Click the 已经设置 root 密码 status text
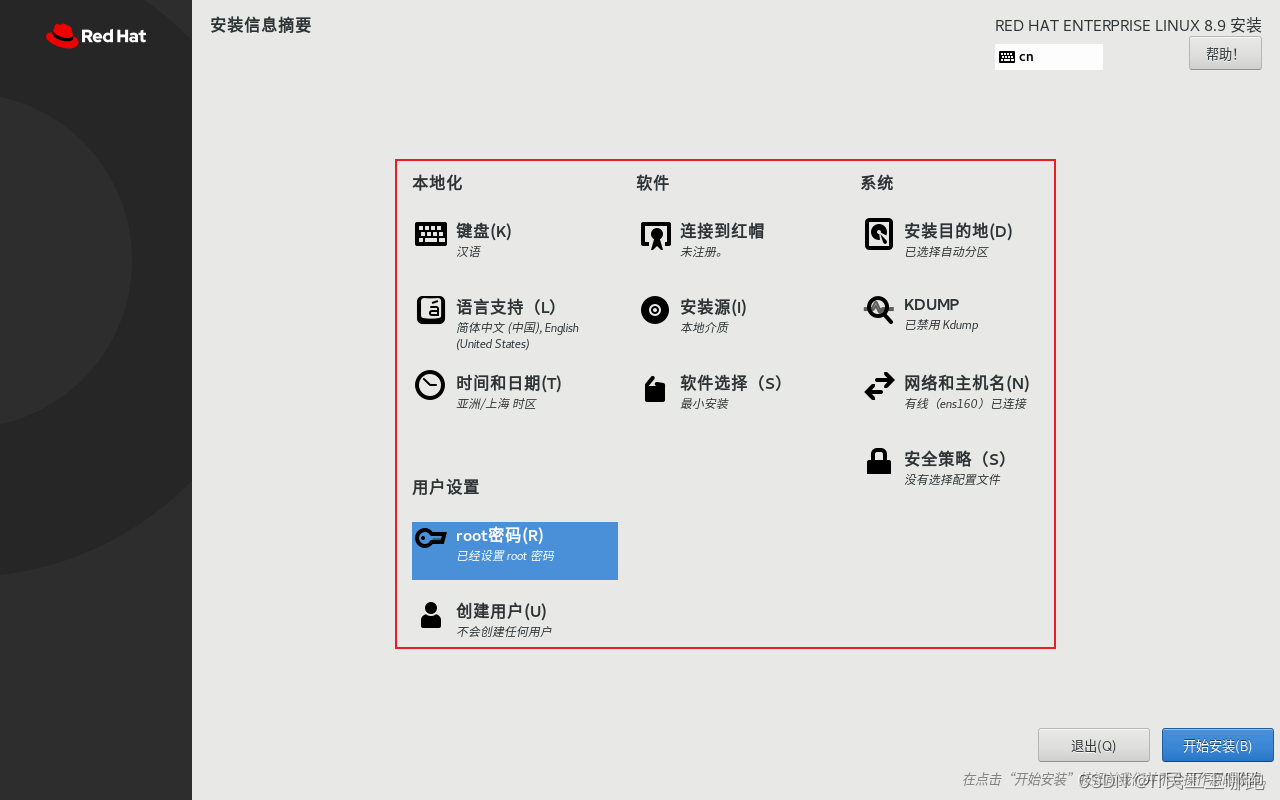This screenshot has width=1280, height=800. click(x=505, y=556)
